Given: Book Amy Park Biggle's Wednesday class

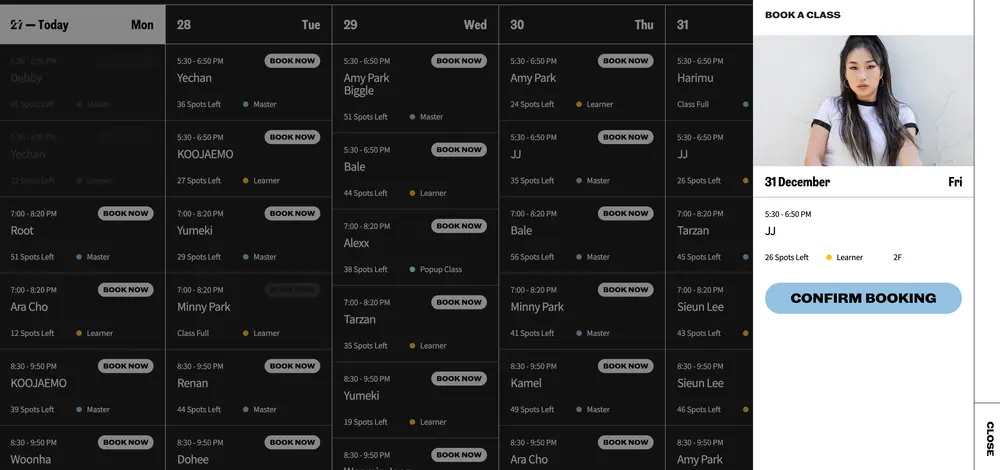Looking at the screenshot, I should coord(459,61).
